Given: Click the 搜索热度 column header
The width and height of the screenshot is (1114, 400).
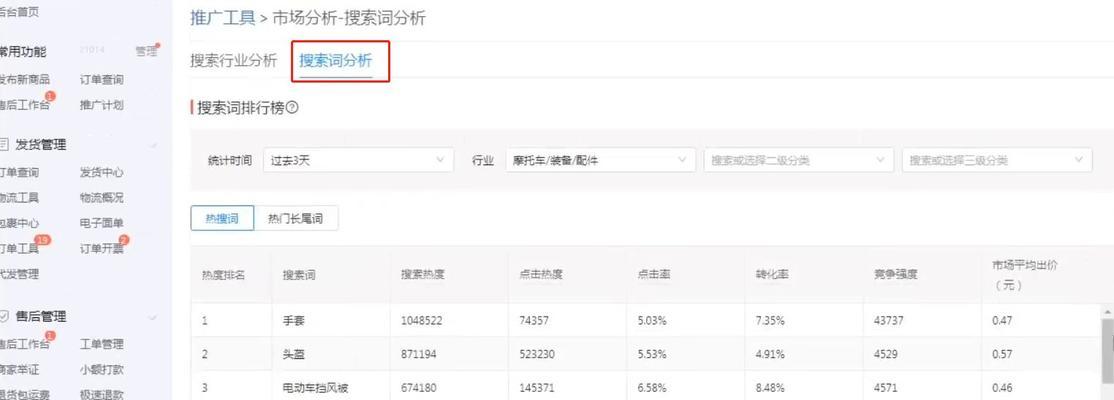Looking at the screenshot, I should (423, 274).
